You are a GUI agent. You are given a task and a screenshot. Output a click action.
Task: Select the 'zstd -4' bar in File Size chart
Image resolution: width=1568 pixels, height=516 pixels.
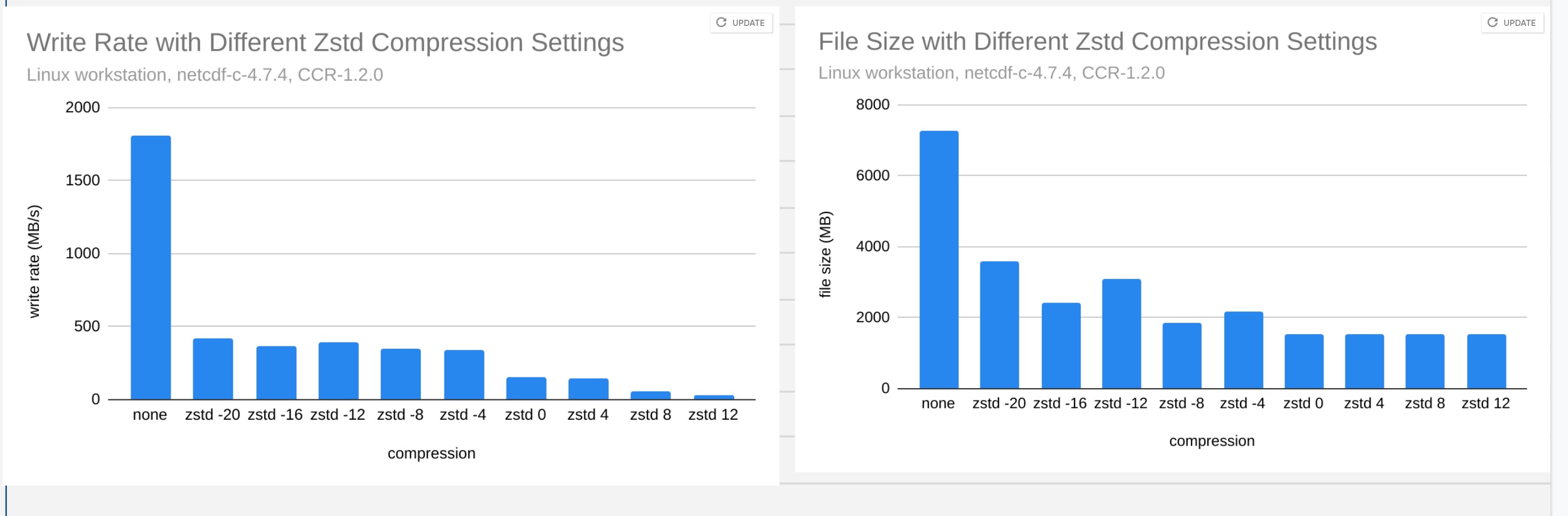pos(1243,350)
